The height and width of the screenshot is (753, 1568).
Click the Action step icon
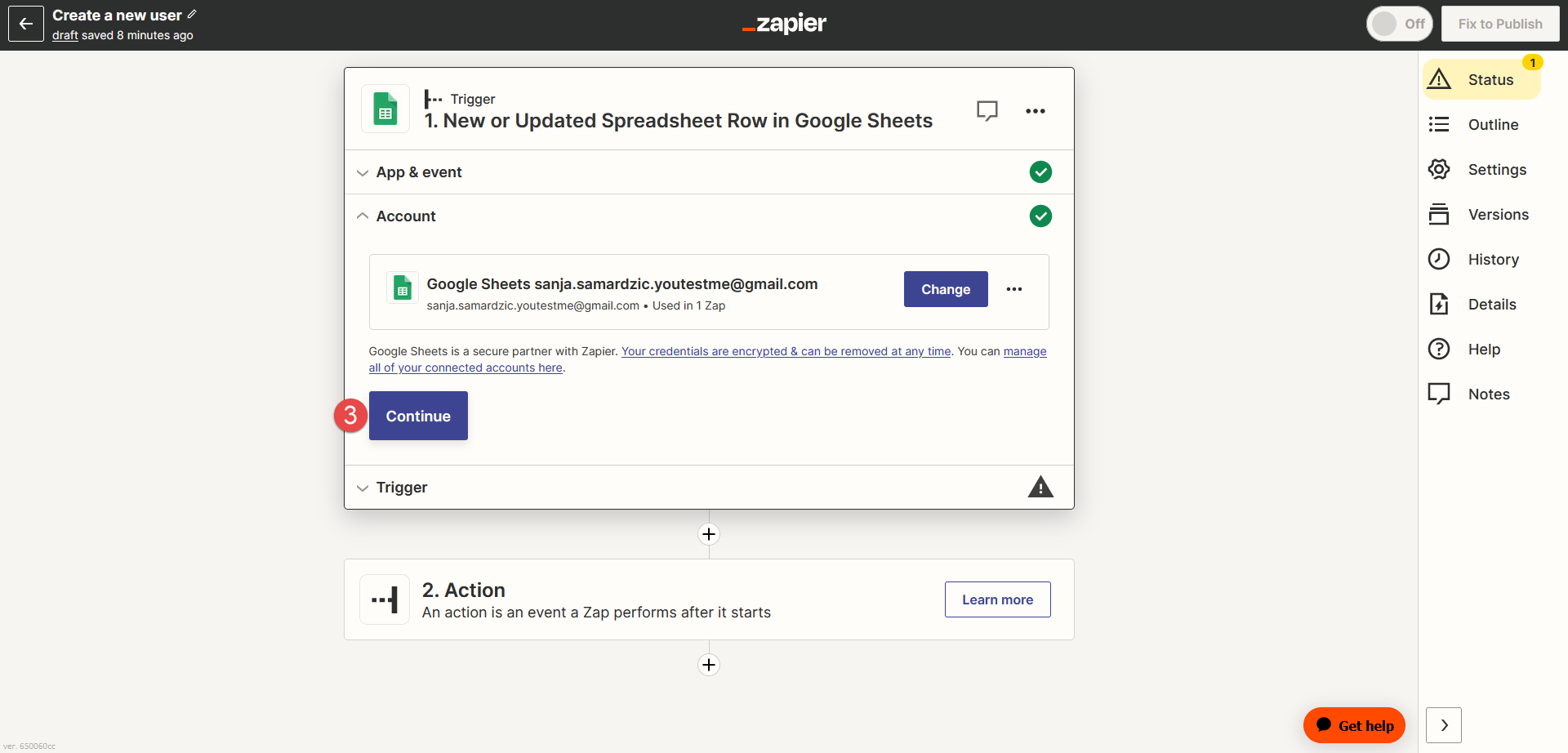[x=385, y=599]
